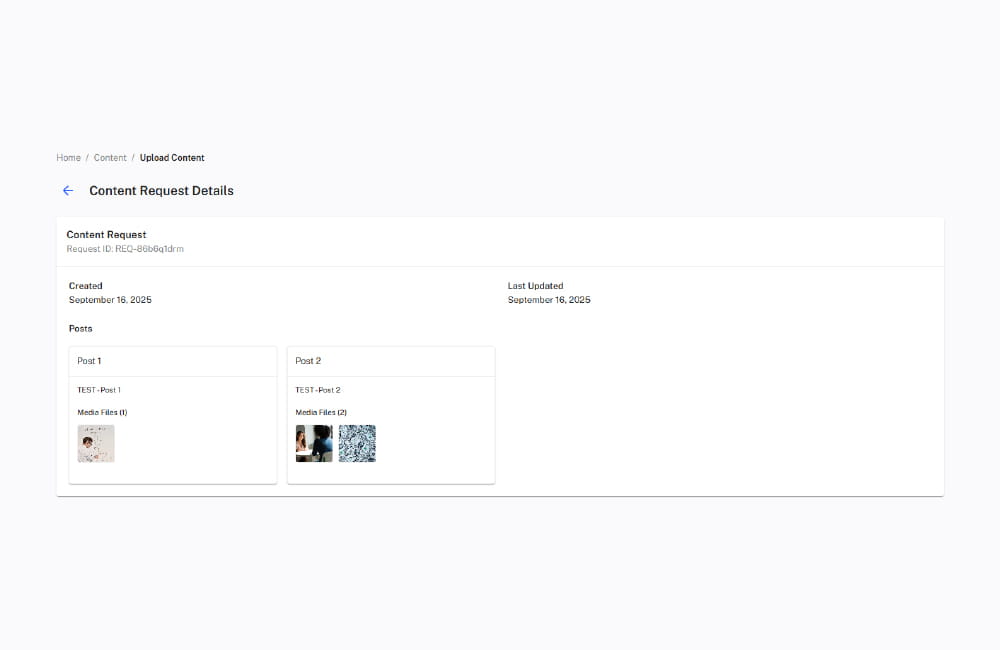Click the Created date September 16, 2025
Viewport: 1000px width, 650px height.
click(109, 299)
